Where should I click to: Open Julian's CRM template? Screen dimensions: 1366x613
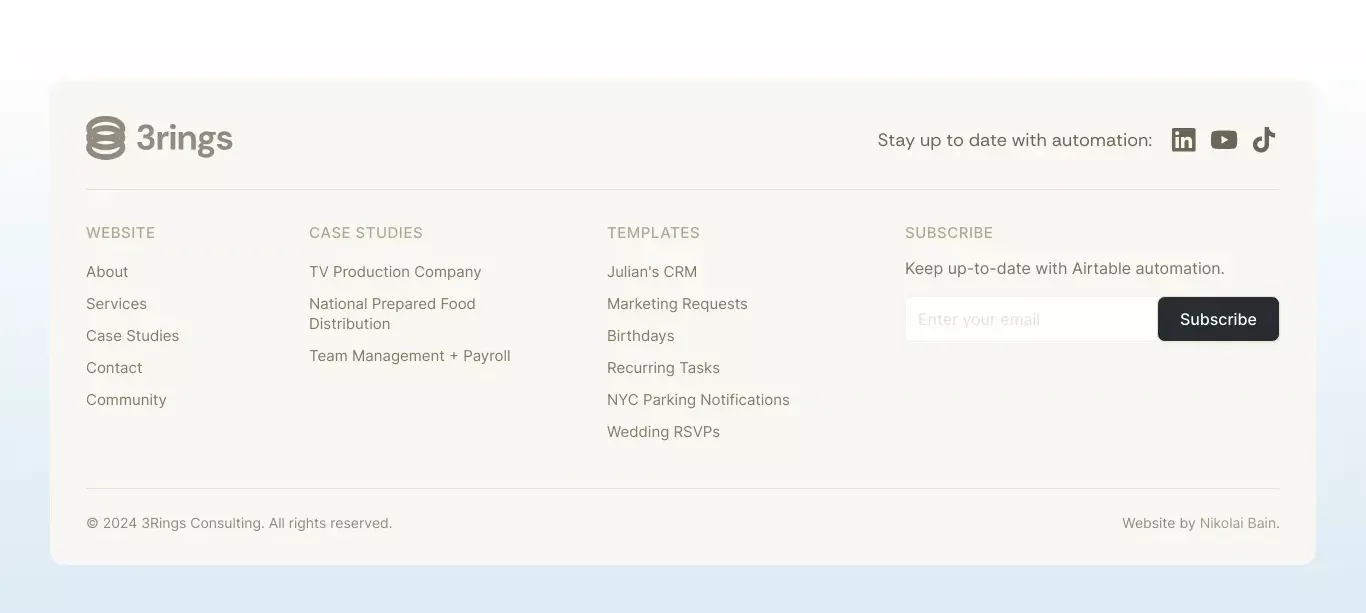coord(652,272)
